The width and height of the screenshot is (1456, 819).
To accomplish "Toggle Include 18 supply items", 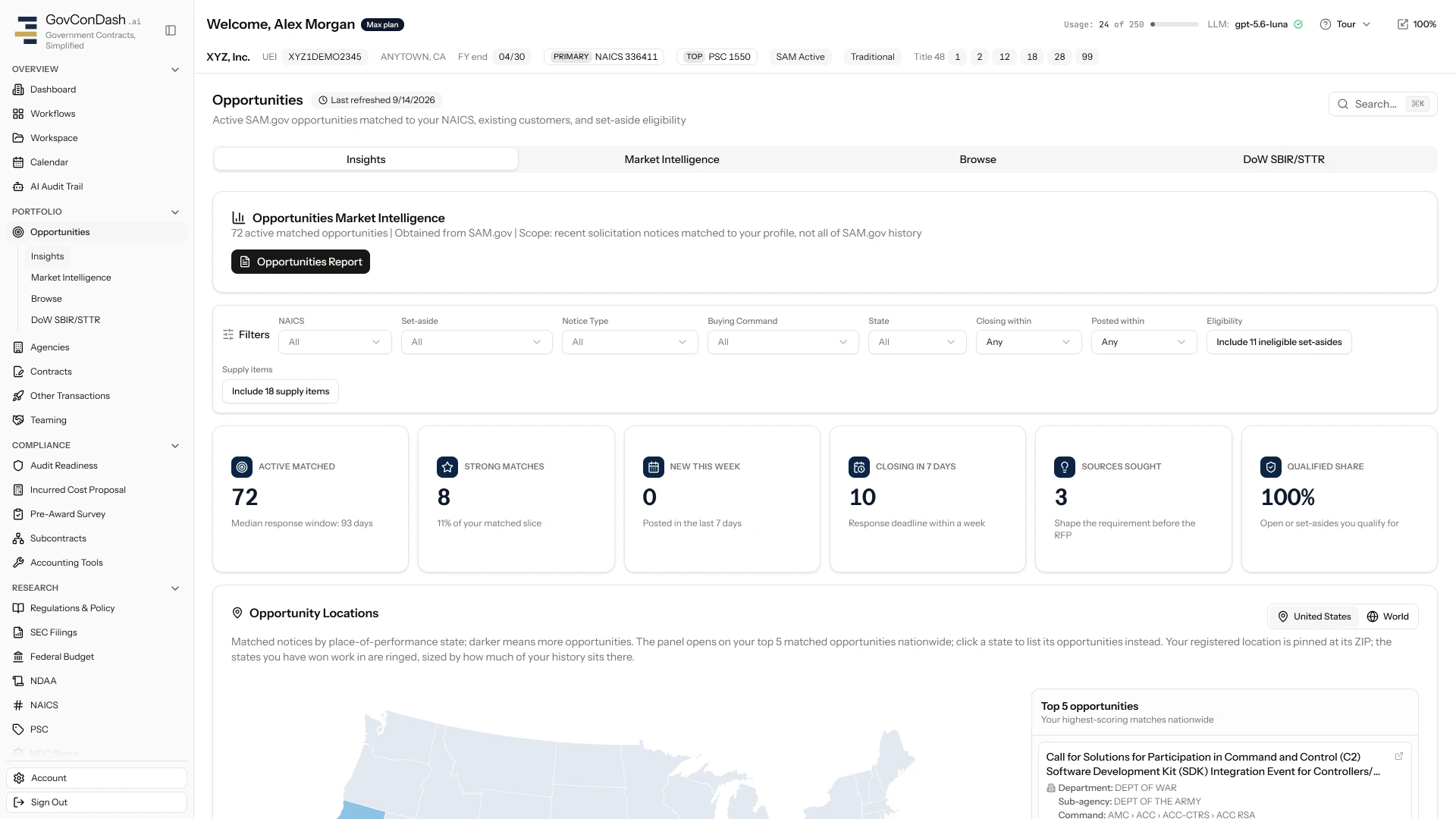I will coord(281,391).
